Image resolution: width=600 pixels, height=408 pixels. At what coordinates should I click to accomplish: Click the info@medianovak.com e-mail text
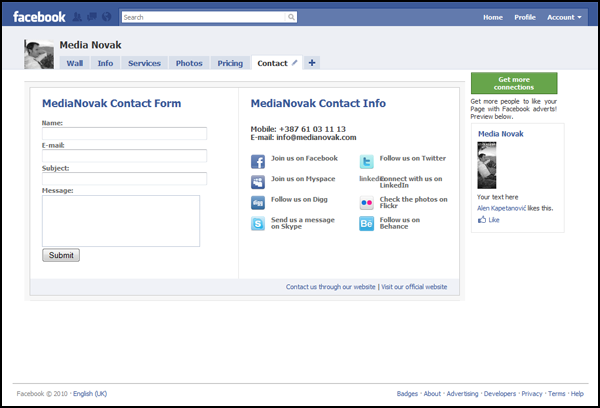316,137
